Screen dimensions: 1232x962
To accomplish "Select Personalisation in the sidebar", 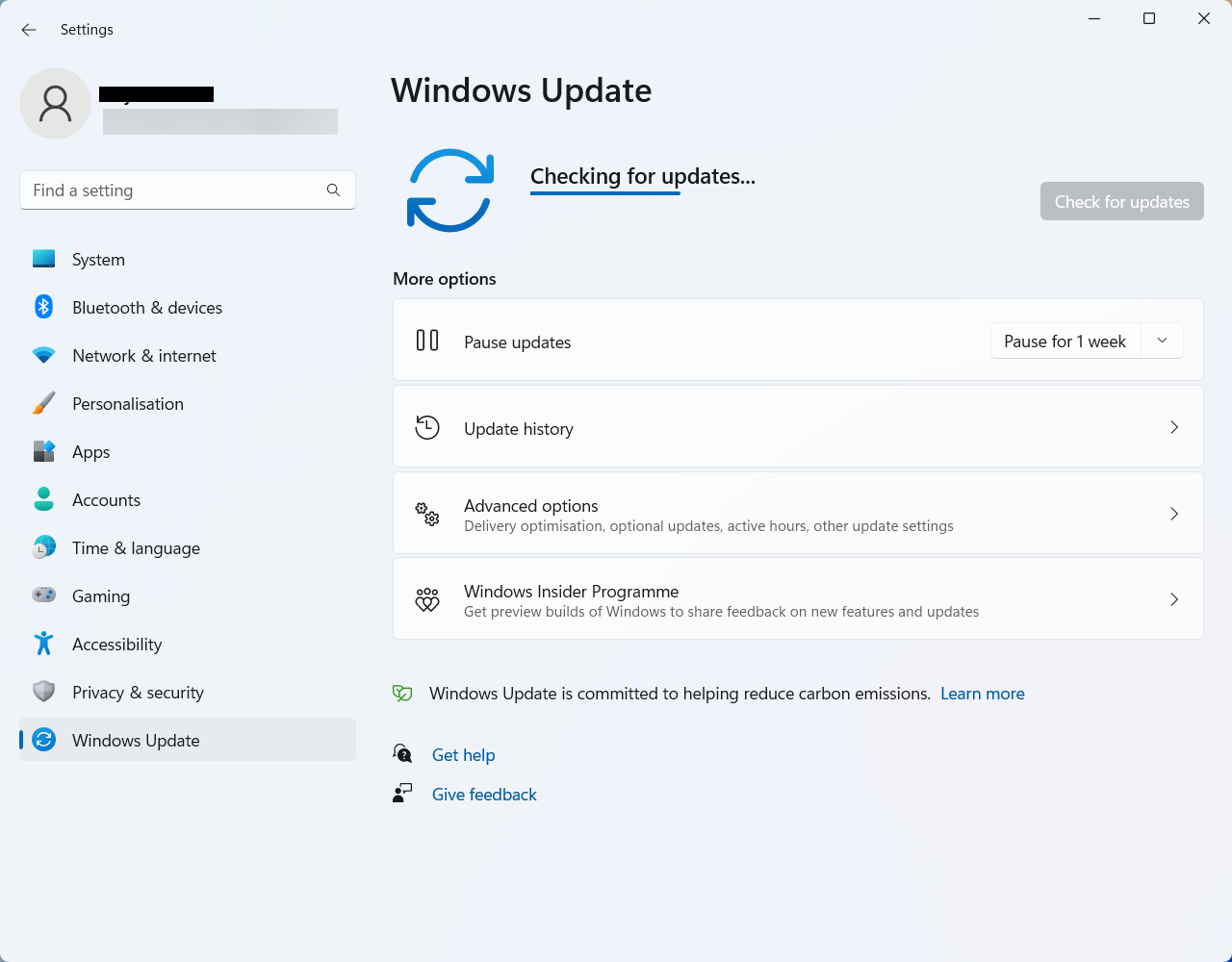I will click(188, 403).
